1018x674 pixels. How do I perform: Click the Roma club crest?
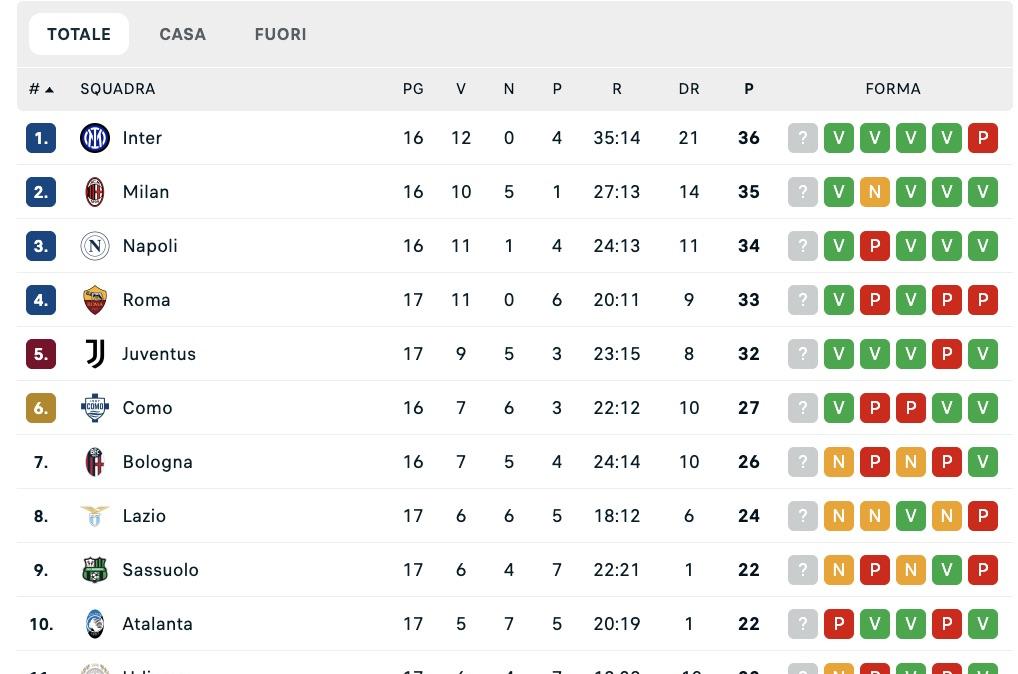[x=95, y=300]
